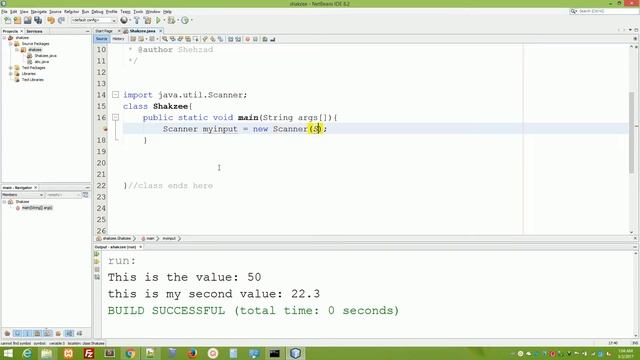This screenshot has width=640, height=360.
Task: Collapse the Source Packages tree node
Action: [11, 44]
